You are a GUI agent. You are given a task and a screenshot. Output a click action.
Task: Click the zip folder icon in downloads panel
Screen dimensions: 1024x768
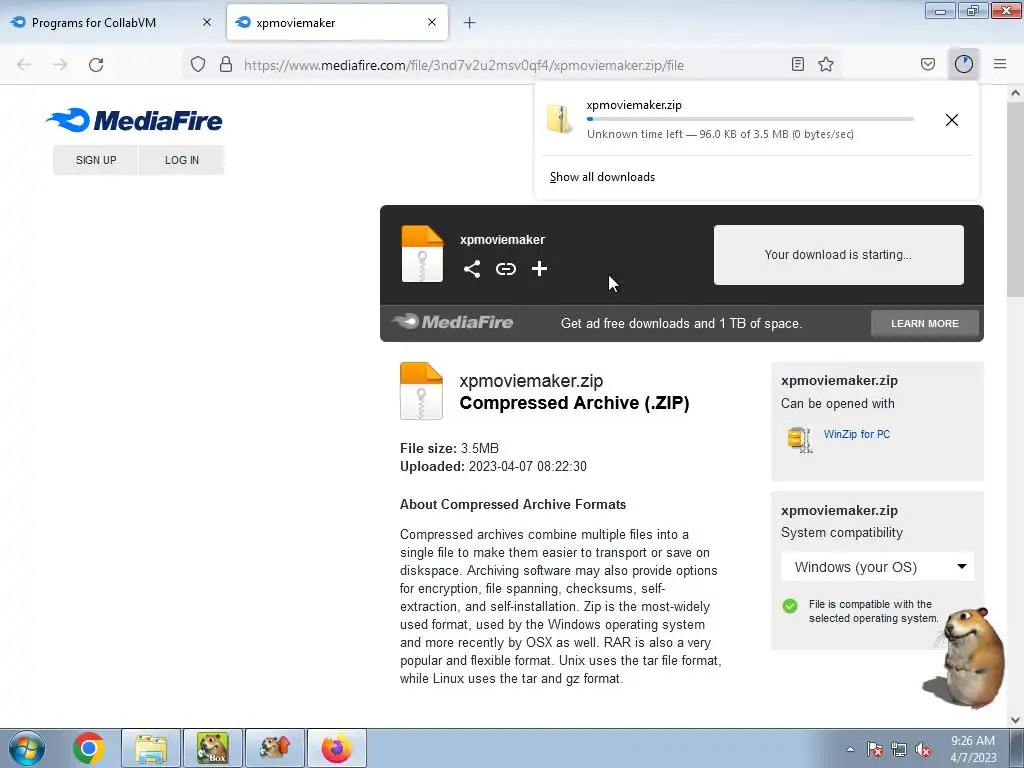pos(560,119)
